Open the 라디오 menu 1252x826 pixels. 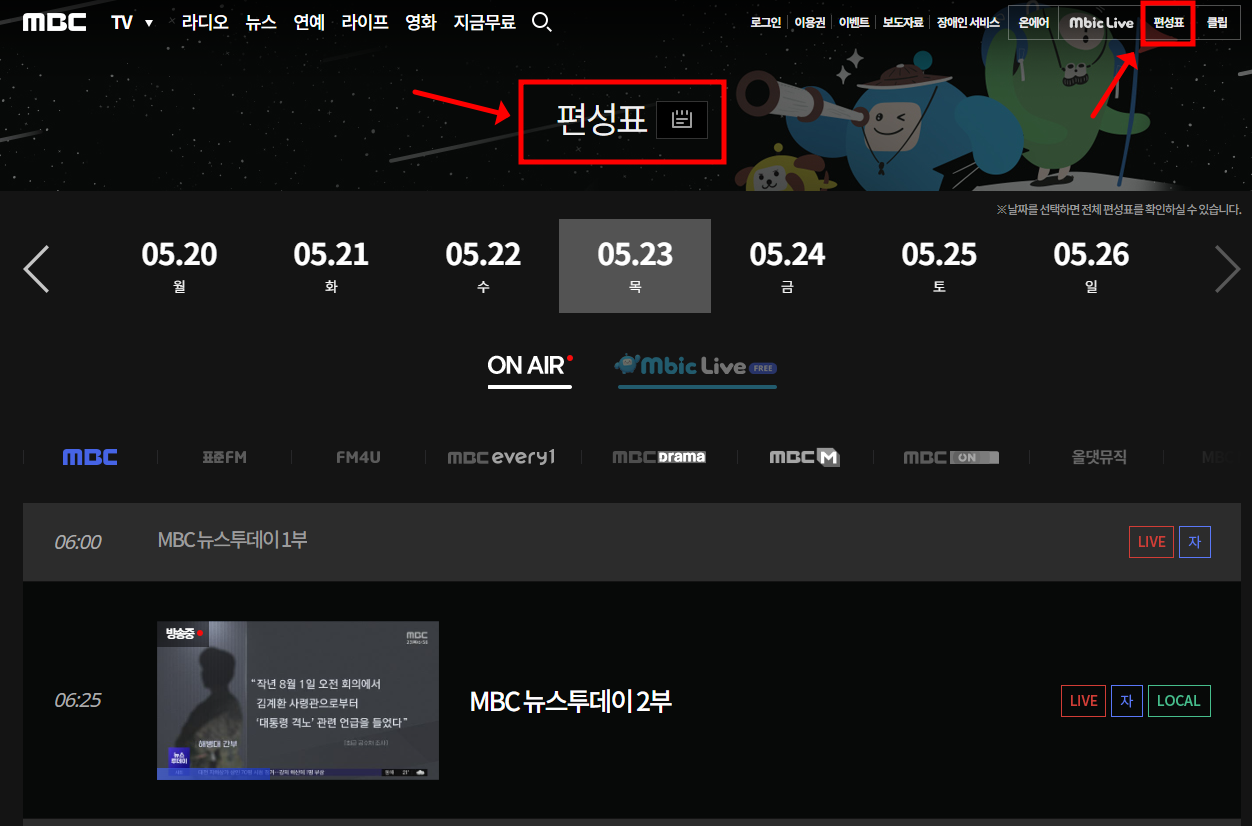click(205, 22)
